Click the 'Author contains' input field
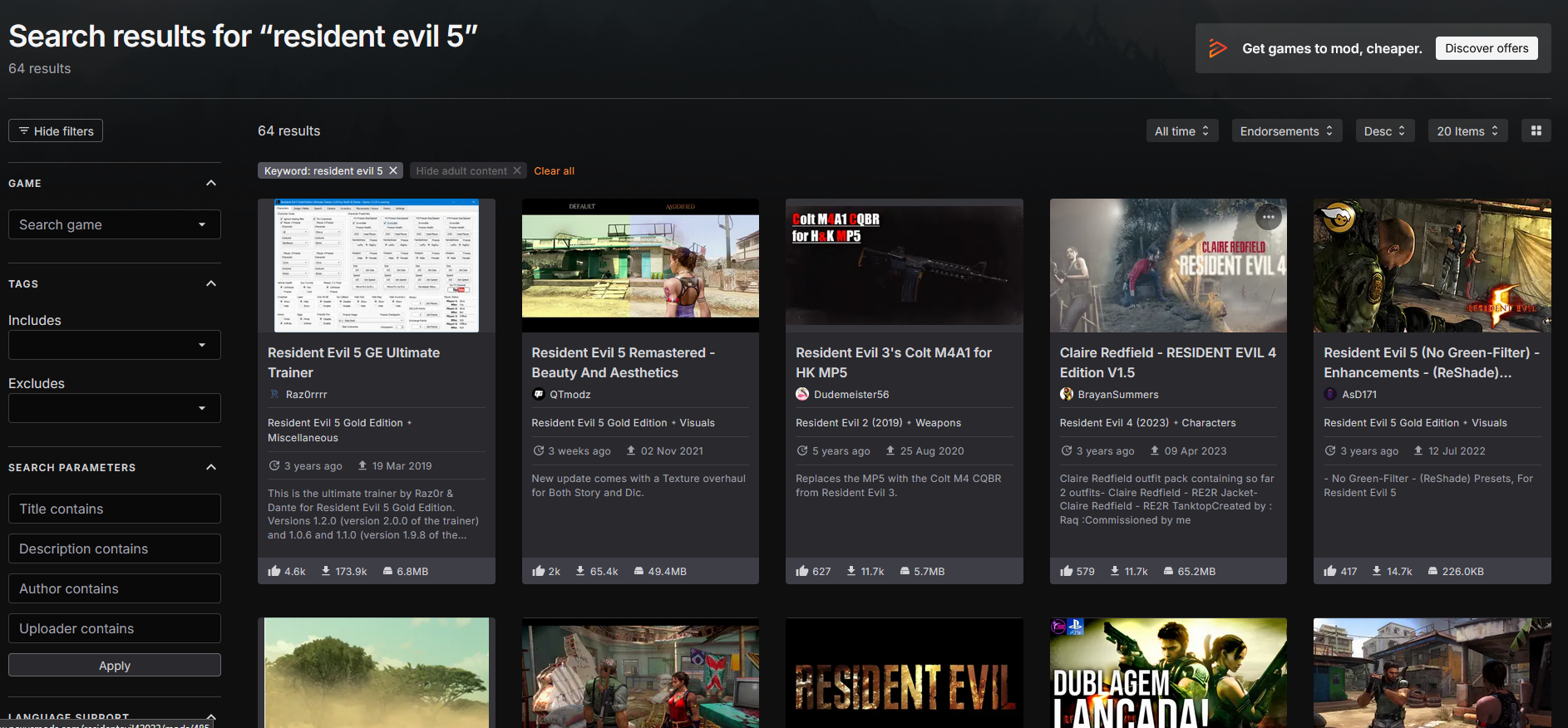The image size is (1568, 728). pyautogui.click(x=115, y=588)
